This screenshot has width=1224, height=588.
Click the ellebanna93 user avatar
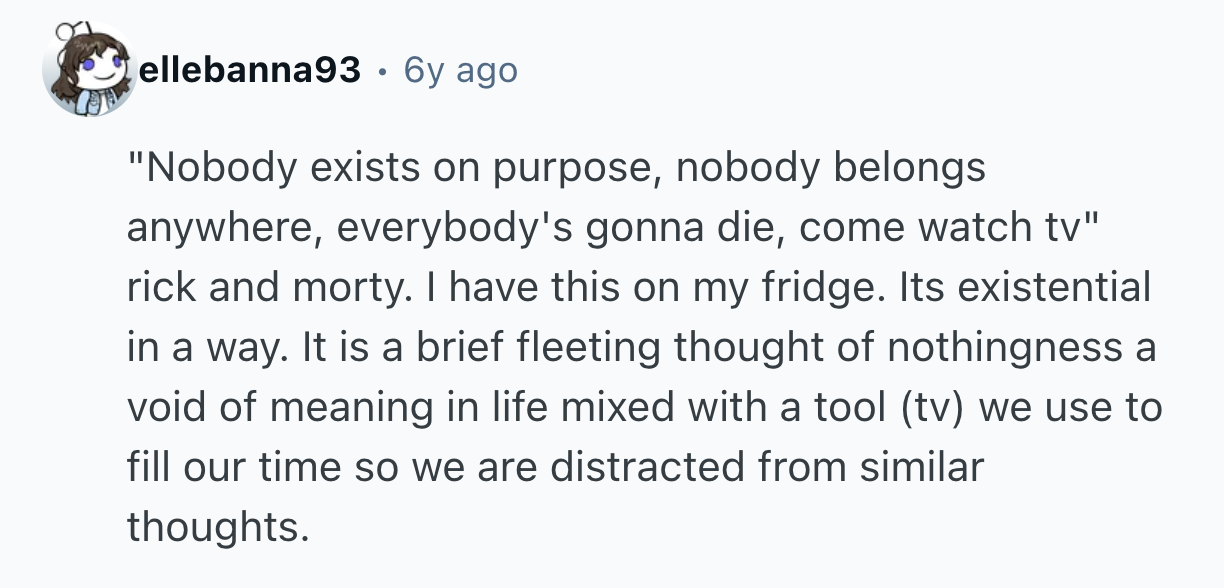(89, 69)
